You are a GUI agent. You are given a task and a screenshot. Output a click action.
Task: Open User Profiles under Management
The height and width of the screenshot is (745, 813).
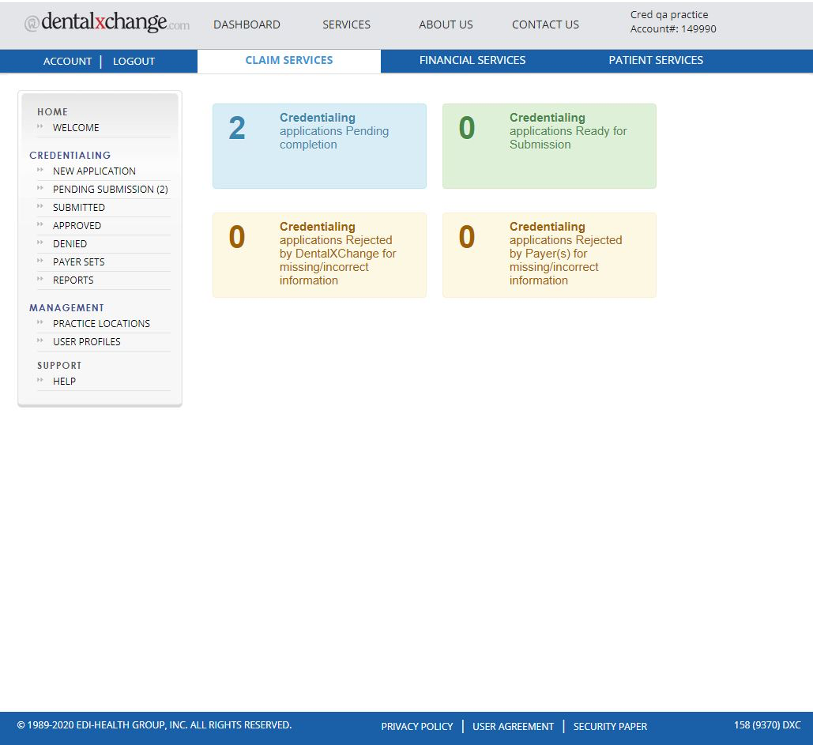point(87,342)
